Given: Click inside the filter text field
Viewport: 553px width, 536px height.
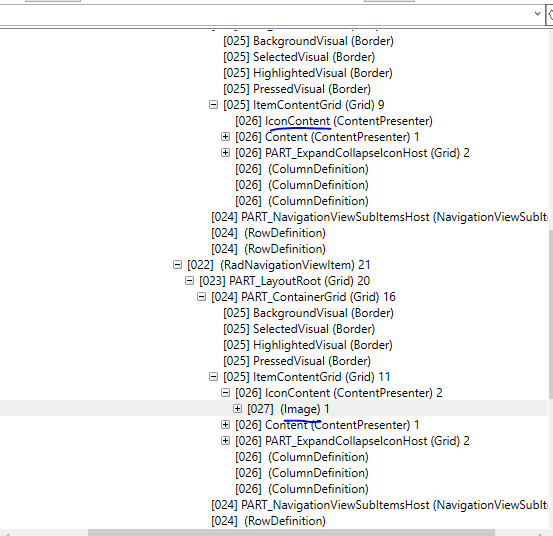Looking at the screenshot, I should point(265,15).
